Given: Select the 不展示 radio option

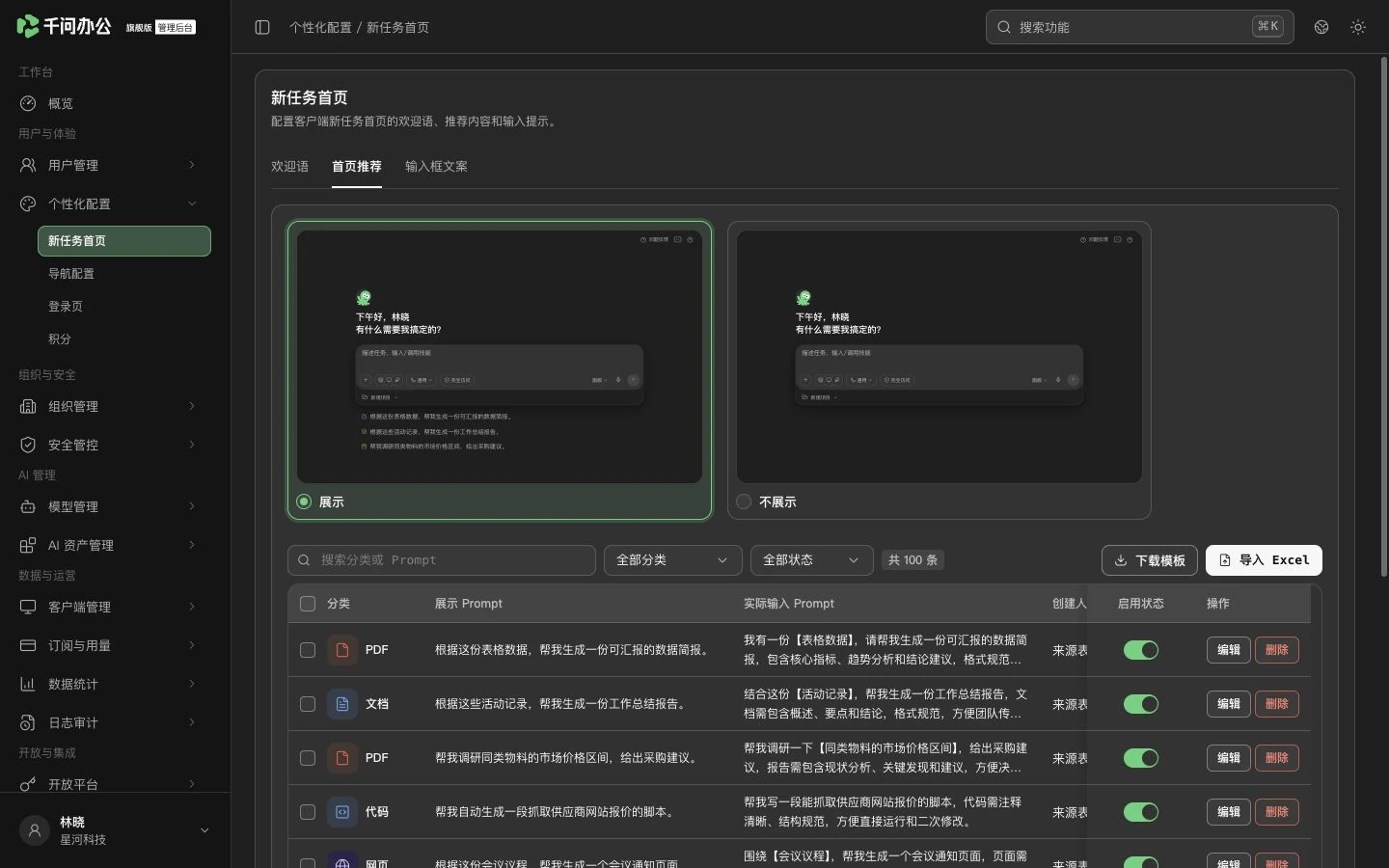Looking at the screenshot, I should click(744, 502).
